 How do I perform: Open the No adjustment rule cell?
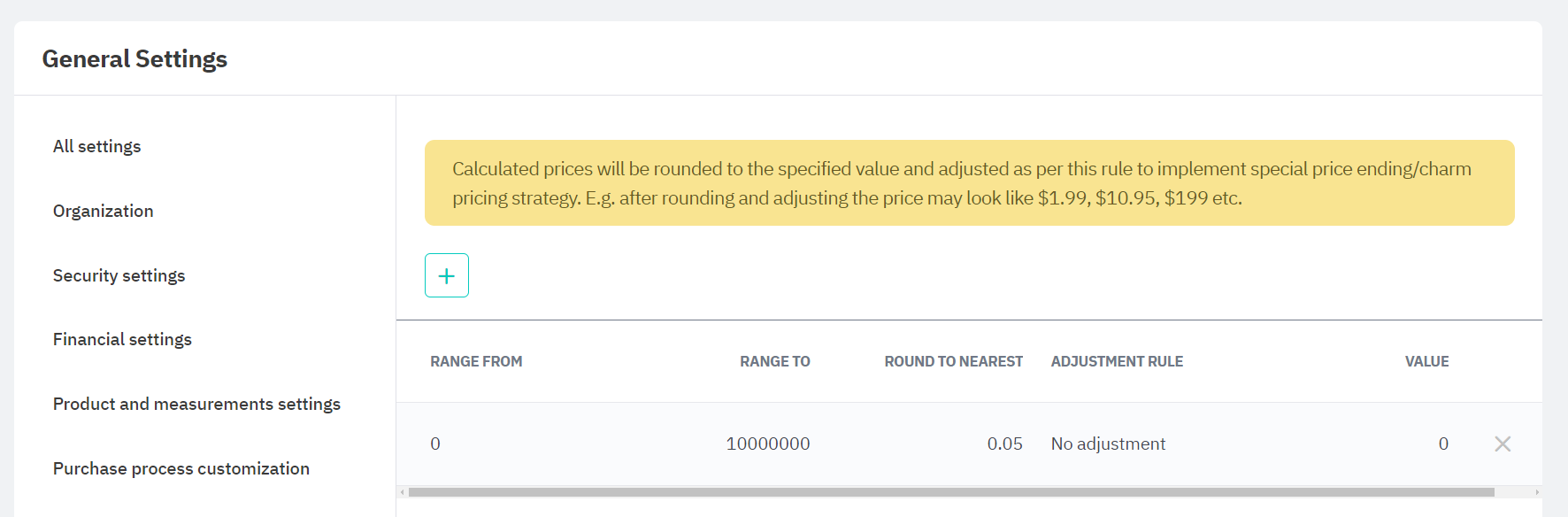point(1108,444)
